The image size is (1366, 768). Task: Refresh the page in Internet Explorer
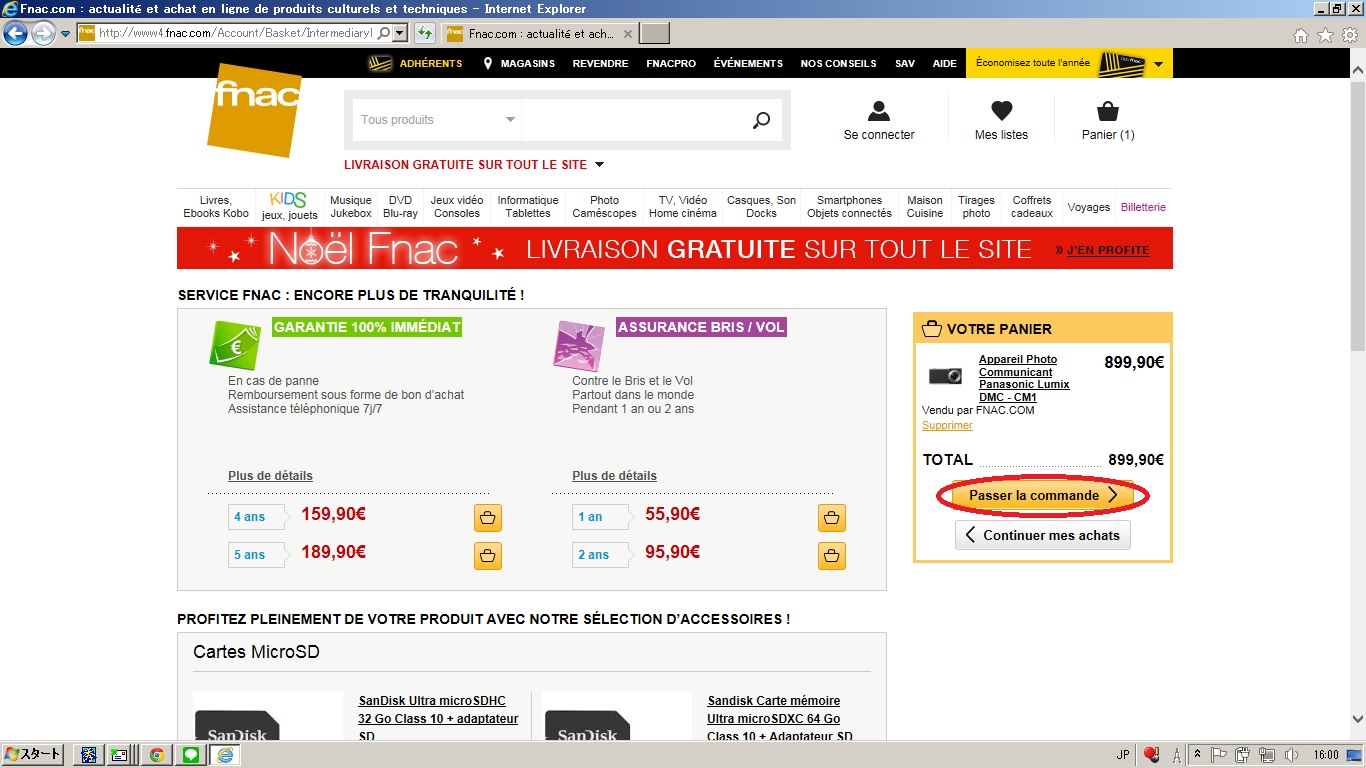click(425, 33)
